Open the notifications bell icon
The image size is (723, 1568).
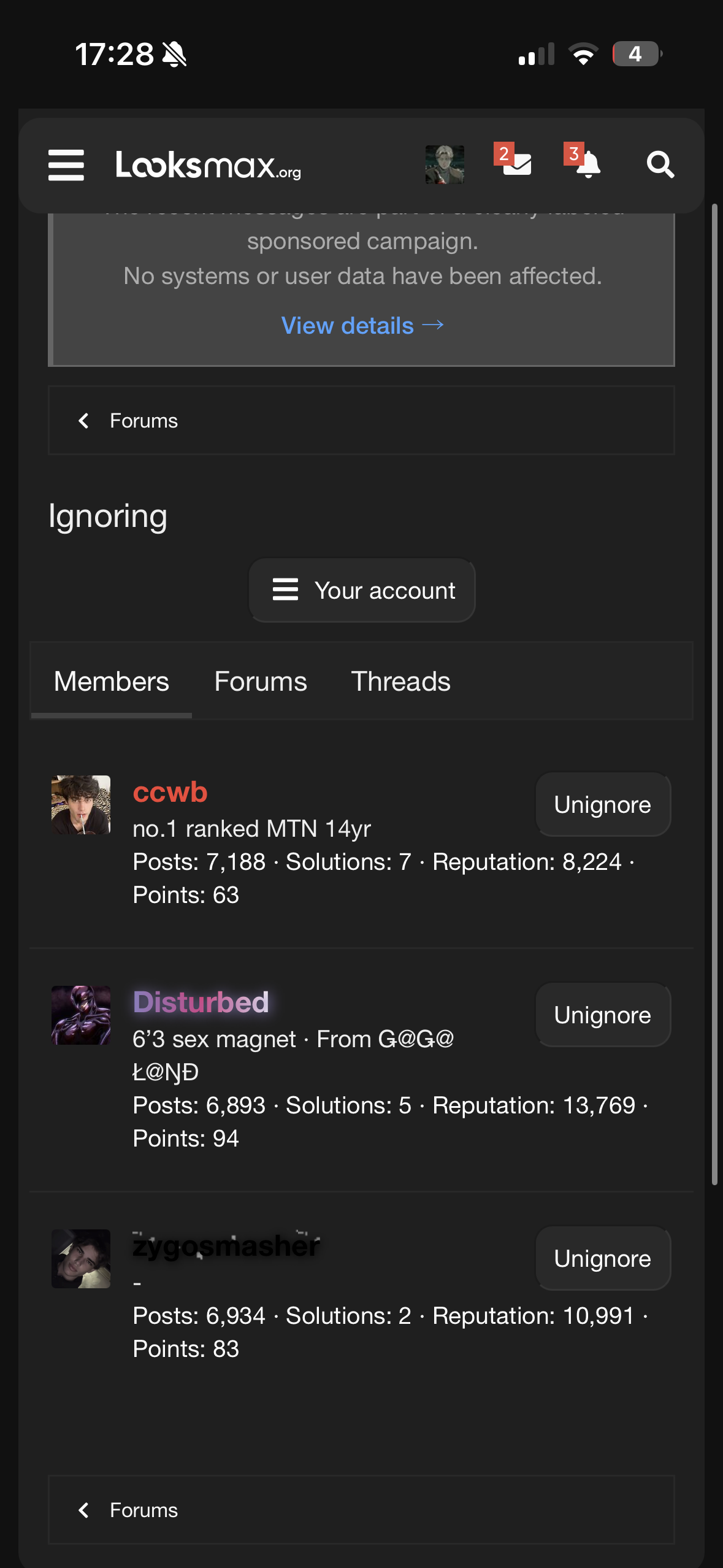tap(587, 164)
